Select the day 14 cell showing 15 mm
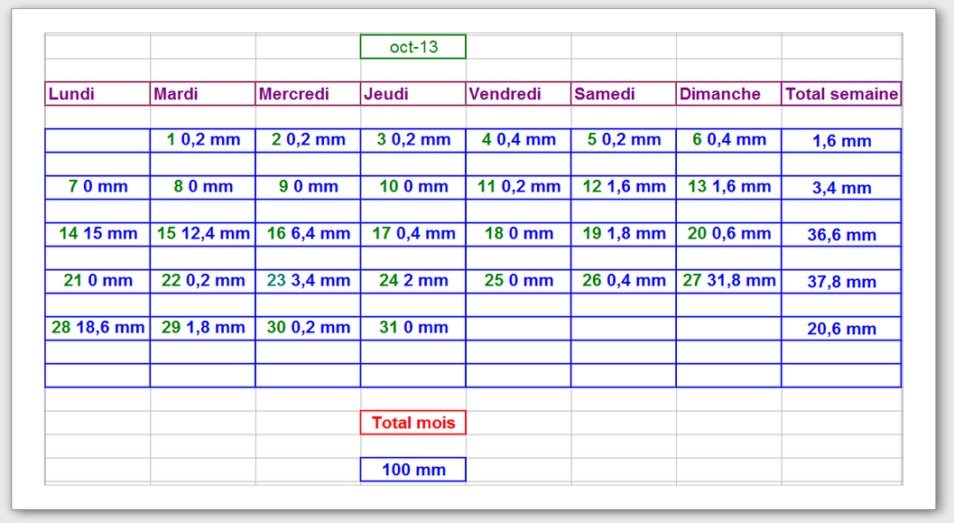 (x=97, y=234)
